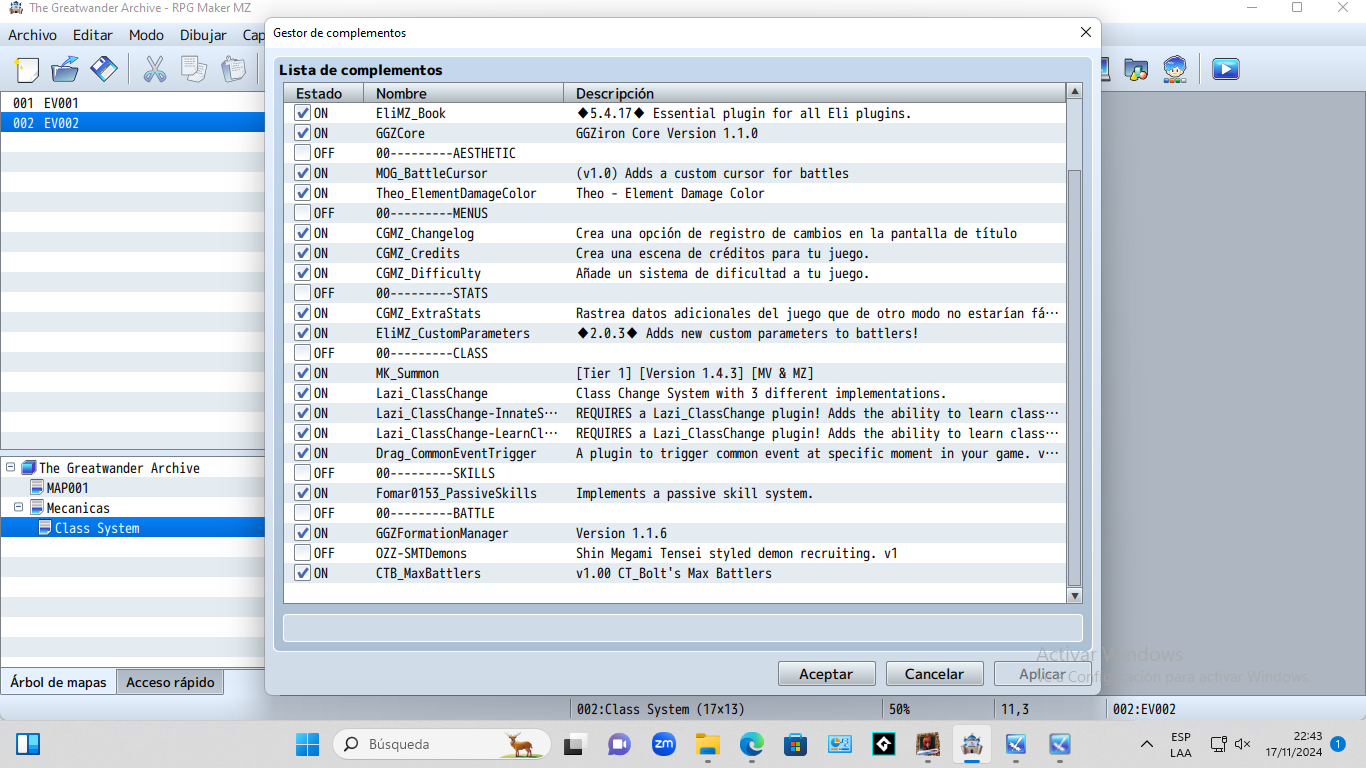
Task: Open the Archivo menu
Action: [33, 35]
